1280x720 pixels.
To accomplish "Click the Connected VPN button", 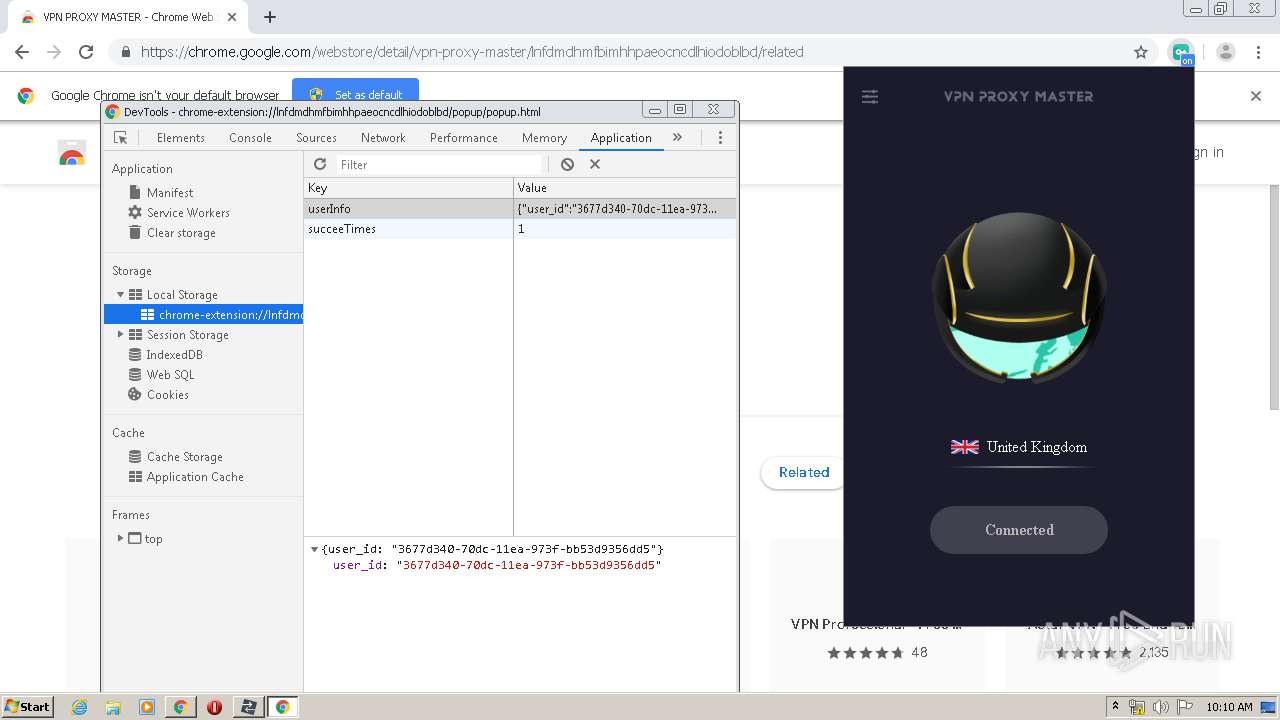I will pos(1019,530).
